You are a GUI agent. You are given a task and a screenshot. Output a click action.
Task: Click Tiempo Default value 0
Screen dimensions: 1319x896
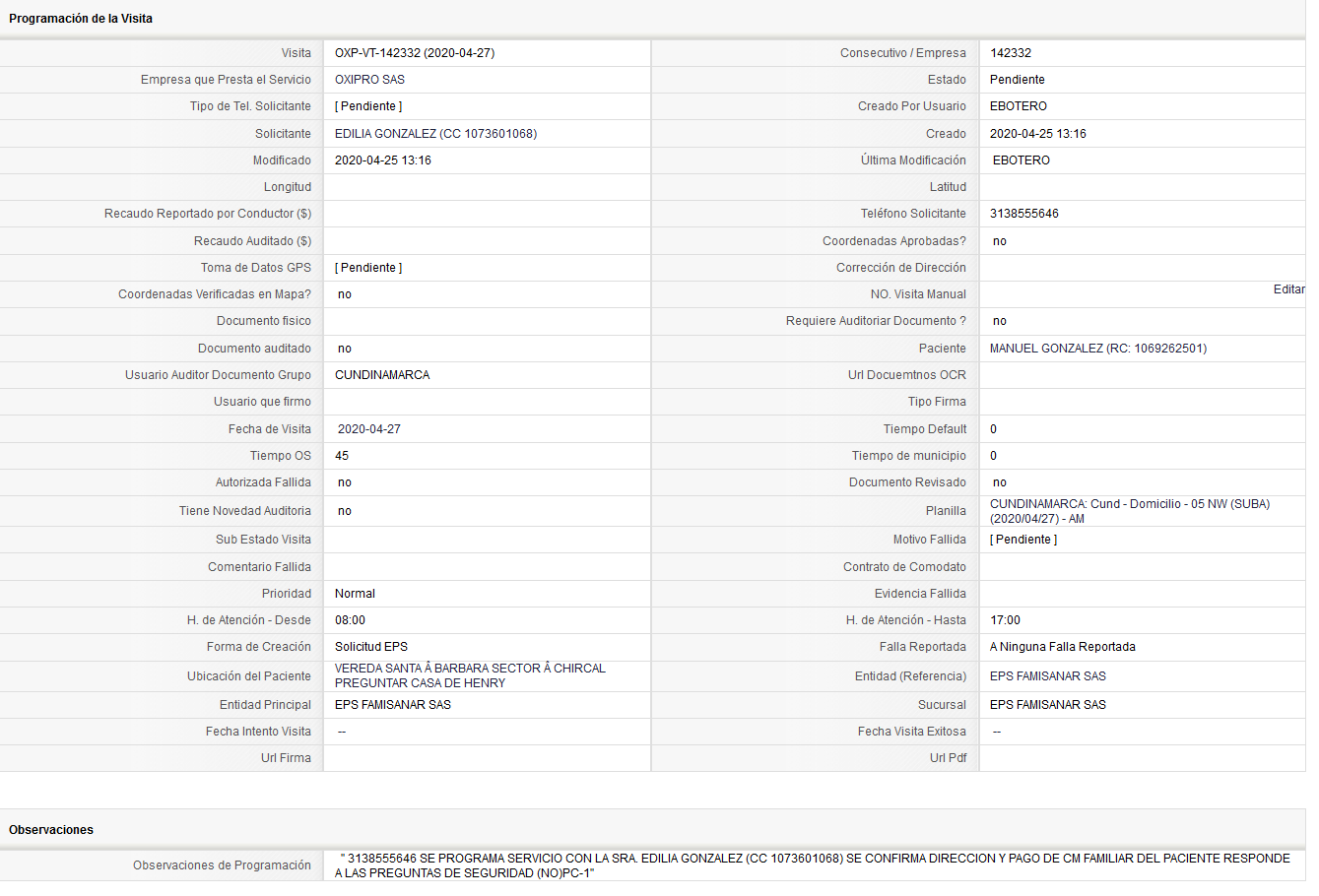coord(994,429)
